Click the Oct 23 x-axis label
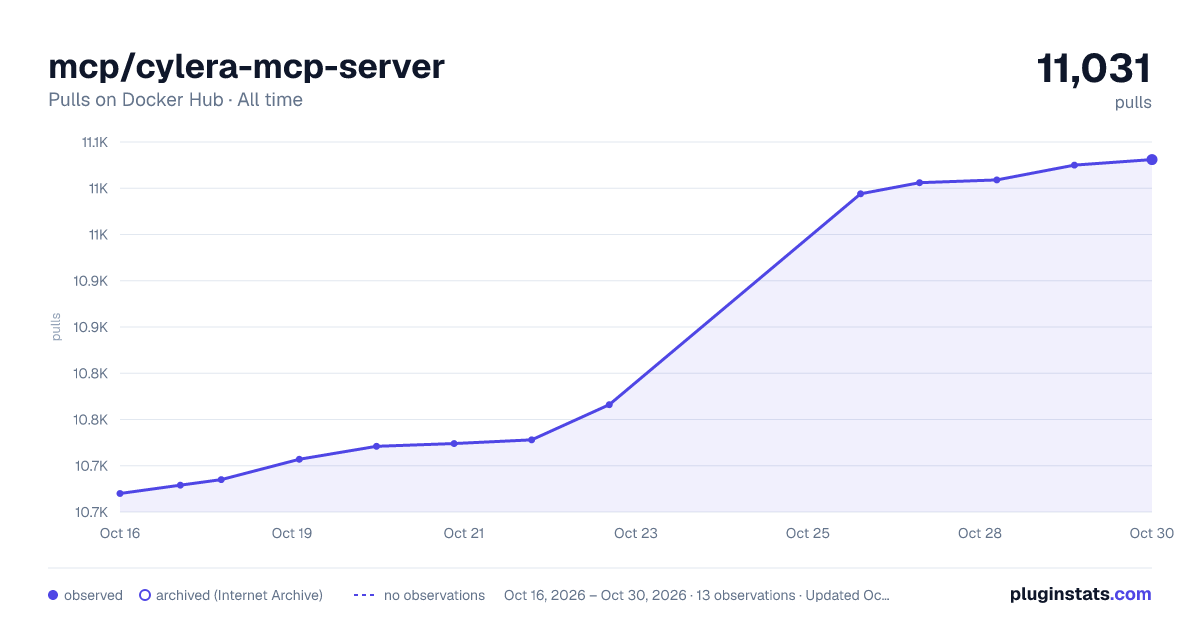The height and width of the screenshot is (630, 1200). pyautogui.click(x=636, y=533)
